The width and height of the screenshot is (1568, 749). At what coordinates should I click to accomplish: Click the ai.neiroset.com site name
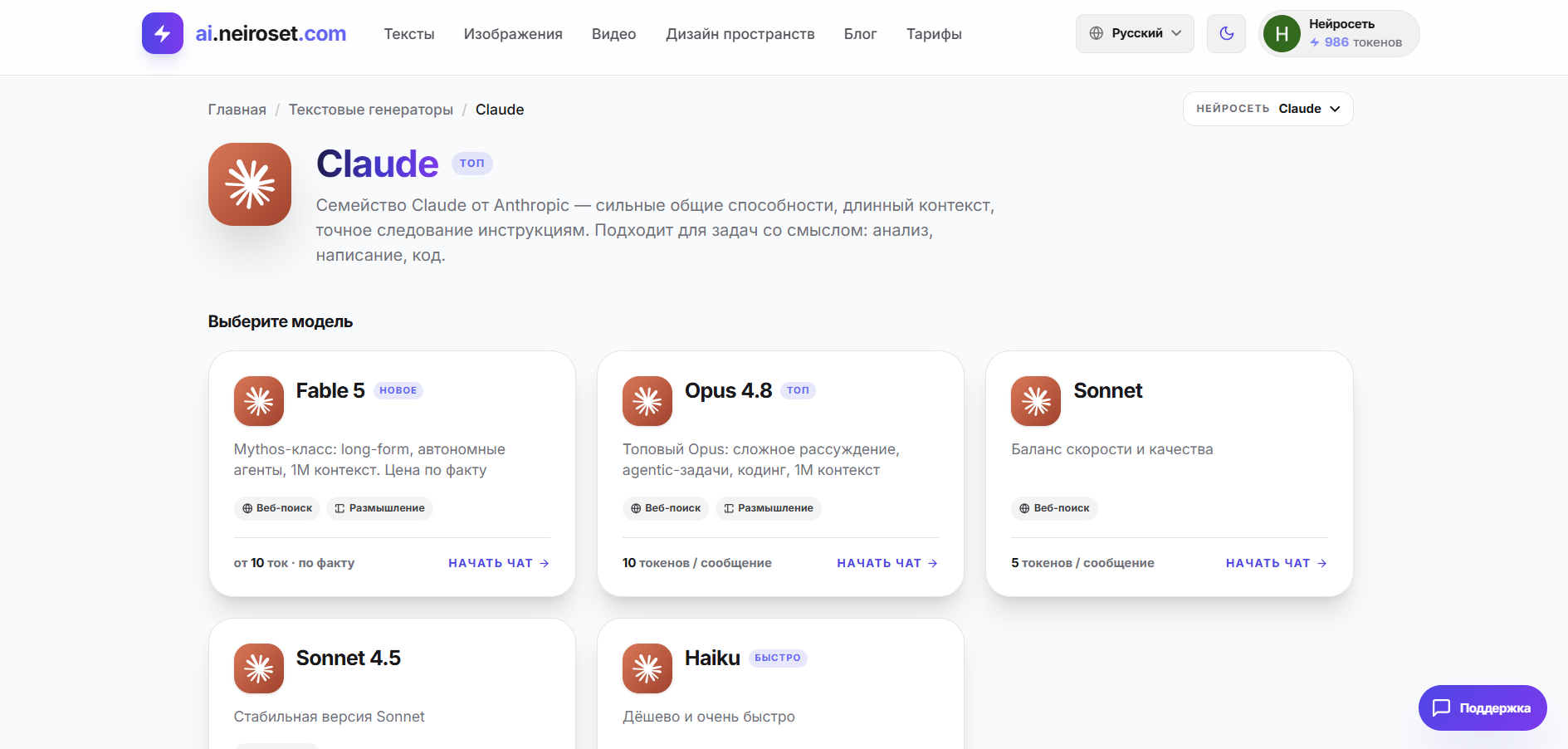point(271,33)
